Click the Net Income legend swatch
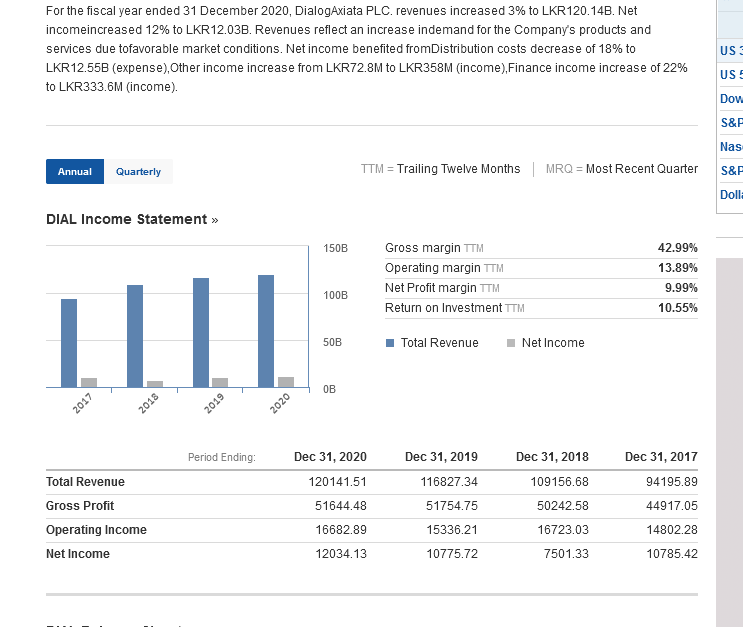 click(x=511, y=343)
